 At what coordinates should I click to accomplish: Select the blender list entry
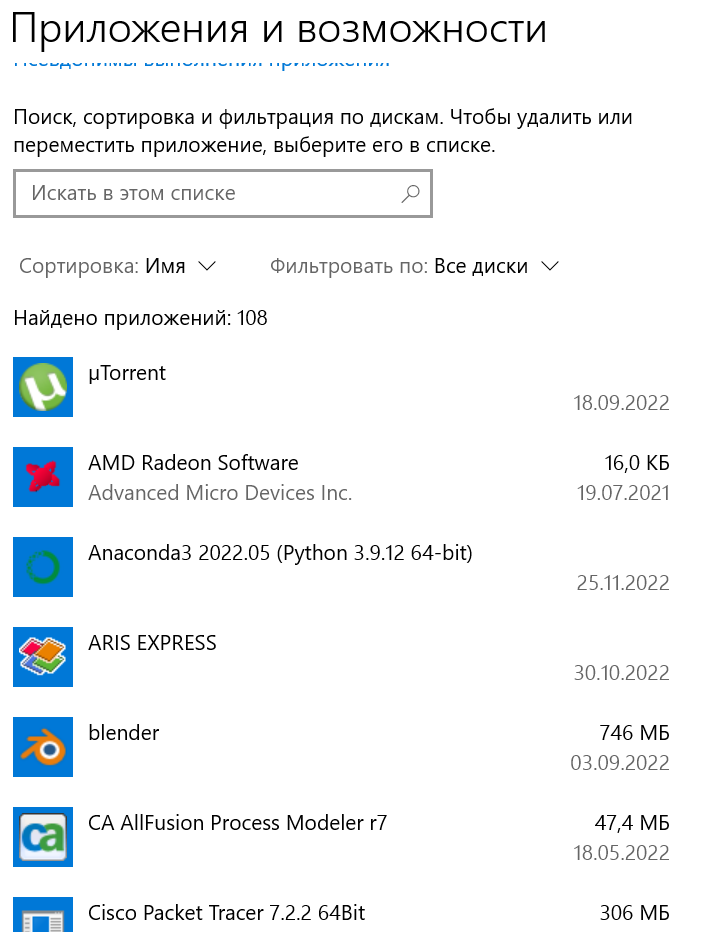[x=341, y=747]
